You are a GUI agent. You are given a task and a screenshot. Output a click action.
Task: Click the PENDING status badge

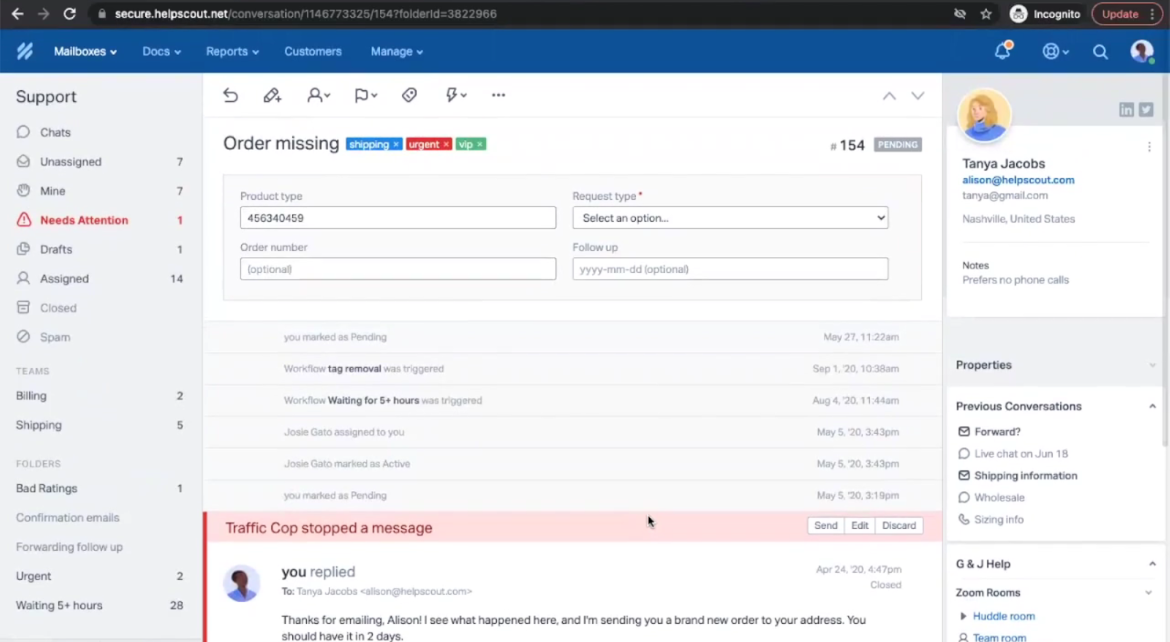tap(898, 145)
